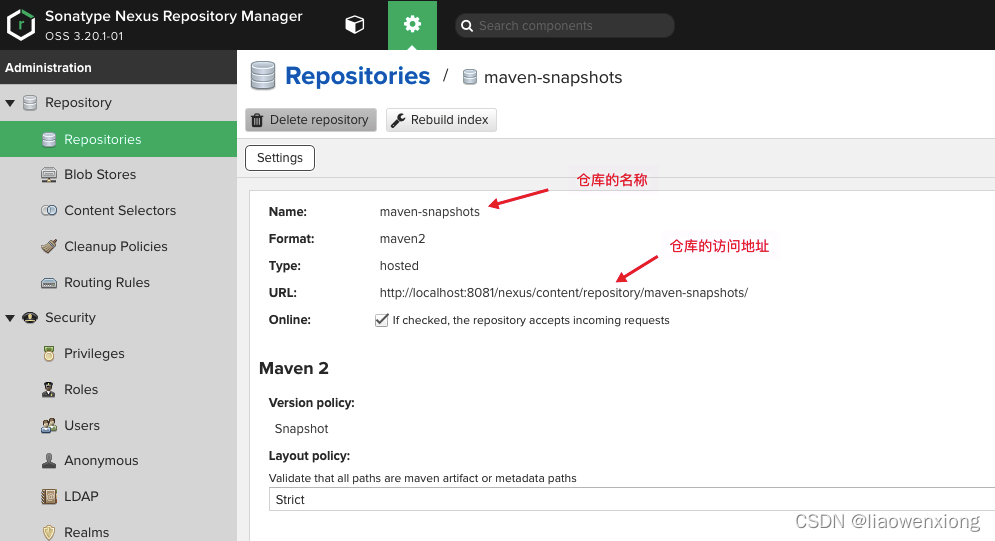Collapse the Repository tree section
The width and height of the screenshot is (995, 541).
tap(10, 103)
